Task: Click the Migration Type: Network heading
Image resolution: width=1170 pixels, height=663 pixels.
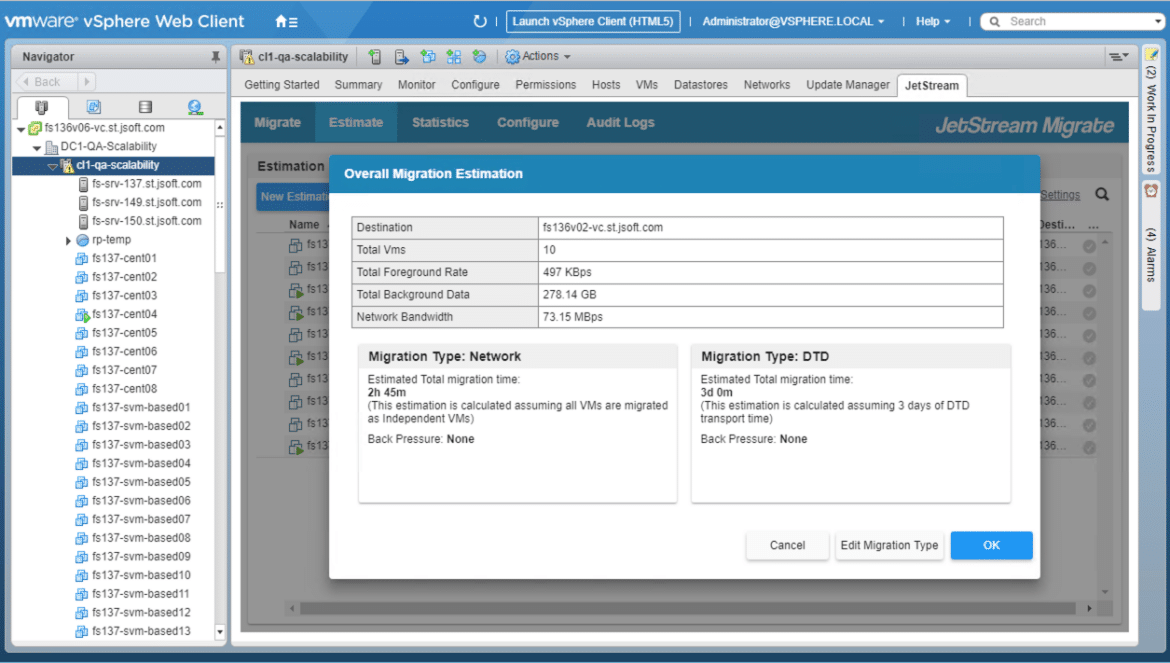Action: point(444,356)
